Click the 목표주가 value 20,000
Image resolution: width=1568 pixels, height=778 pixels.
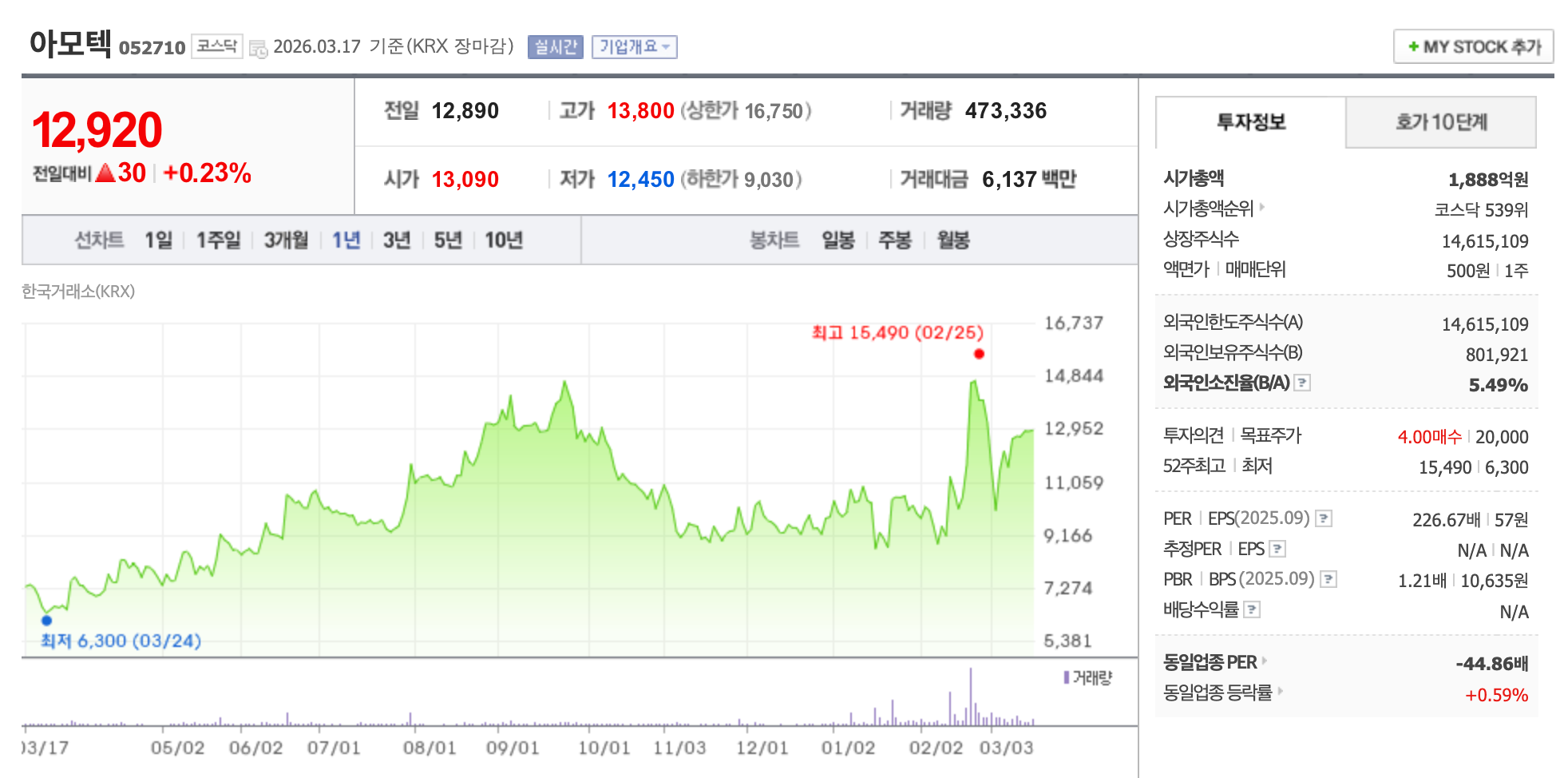tap(1502, 437)
